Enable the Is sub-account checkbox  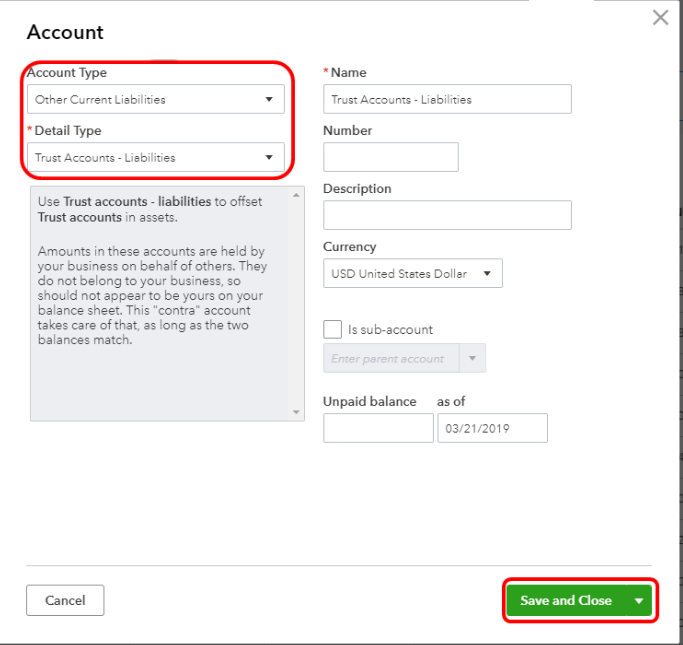tap(333, 329)
